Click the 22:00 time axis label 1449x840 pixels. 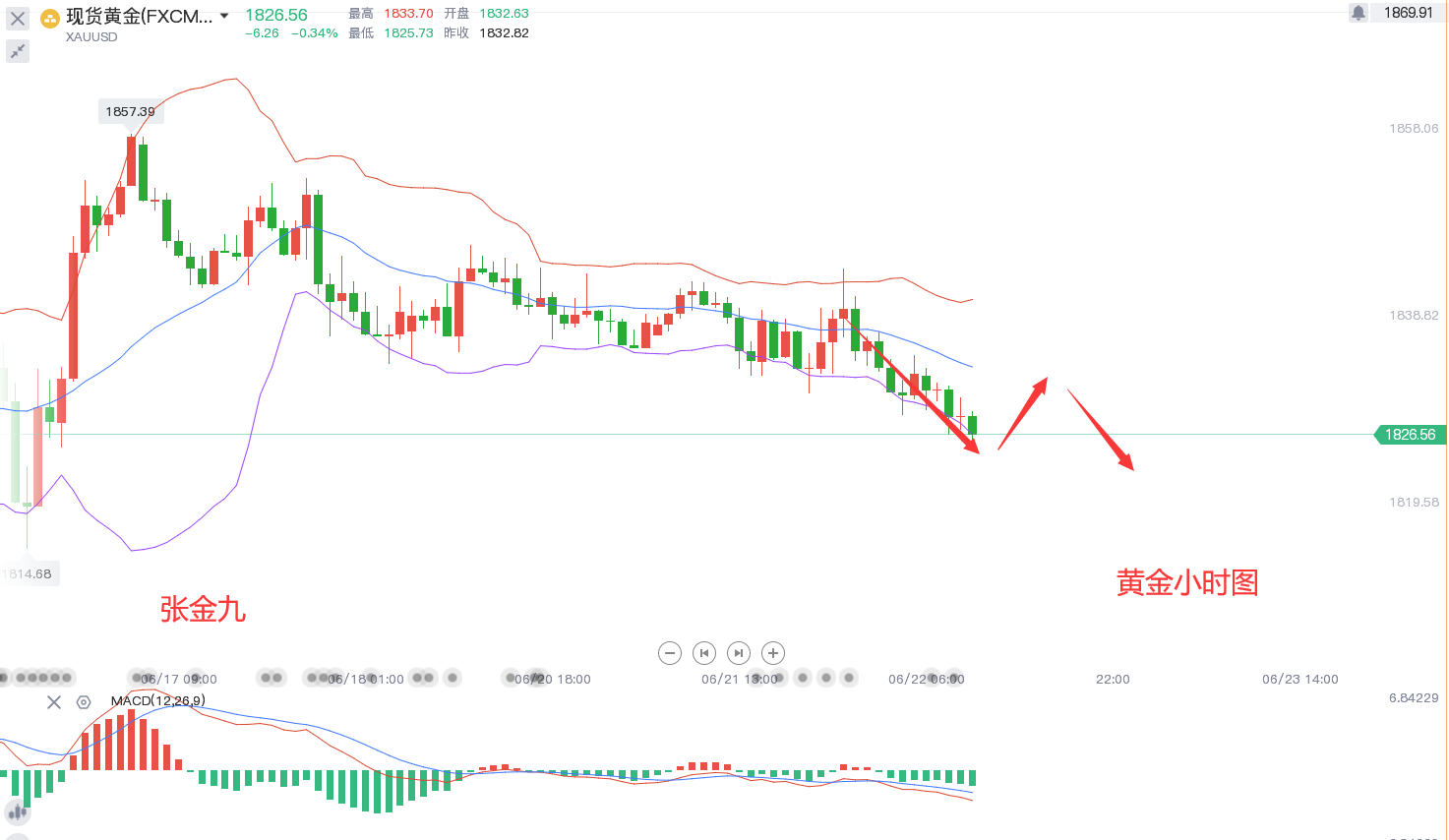click(x=1113, y=680)
